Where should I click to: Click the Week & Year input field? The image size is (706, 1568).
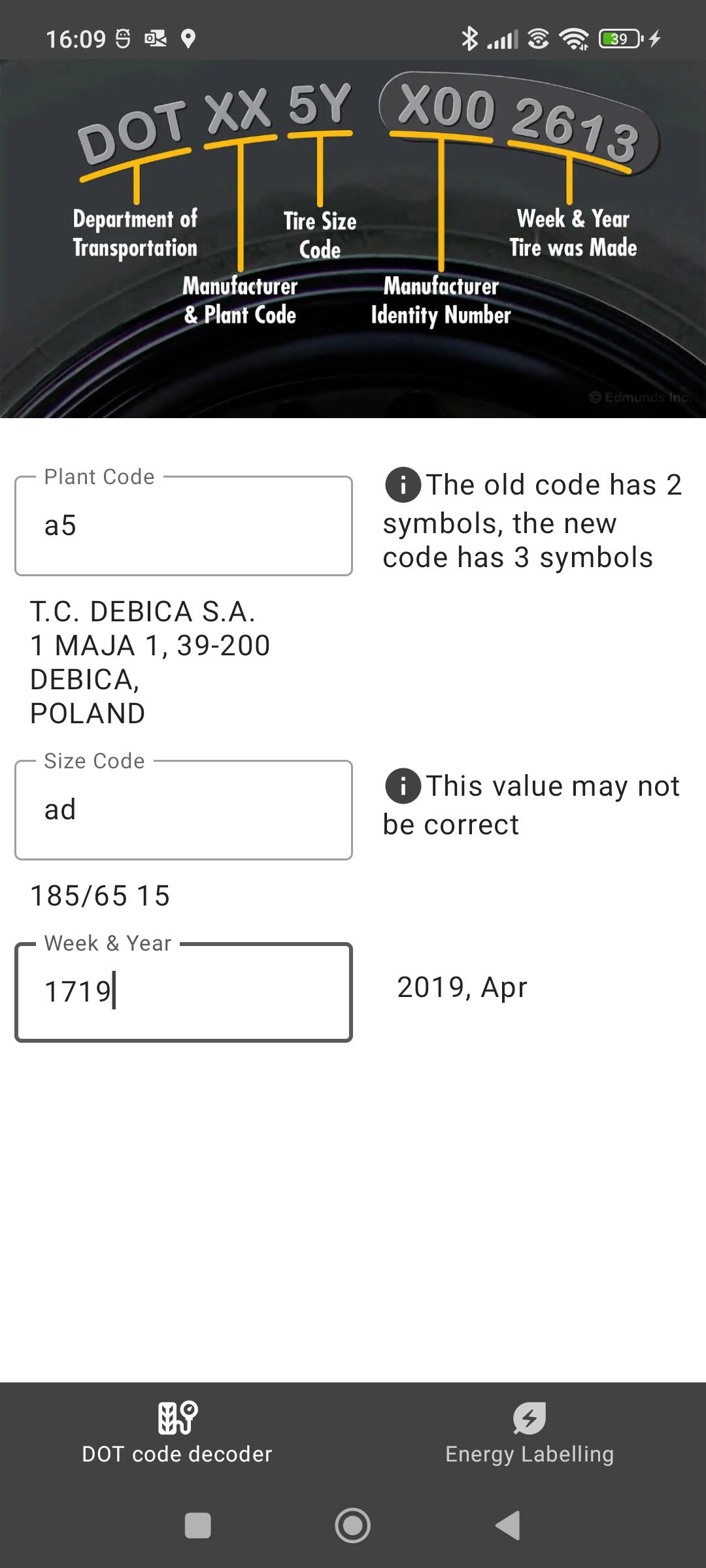(184, 992)
